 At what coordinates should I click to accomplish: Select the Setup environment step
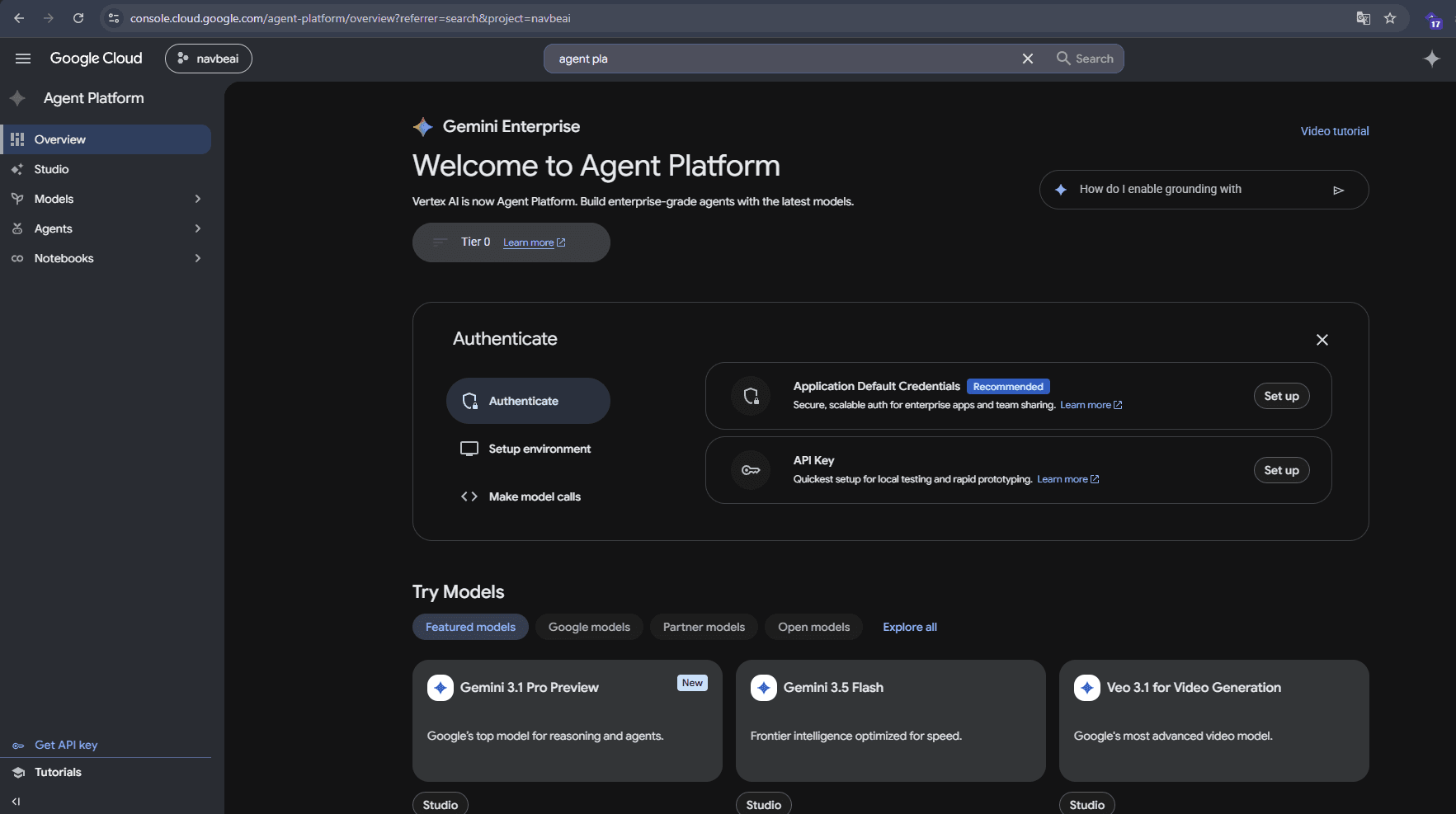(528, 449)
